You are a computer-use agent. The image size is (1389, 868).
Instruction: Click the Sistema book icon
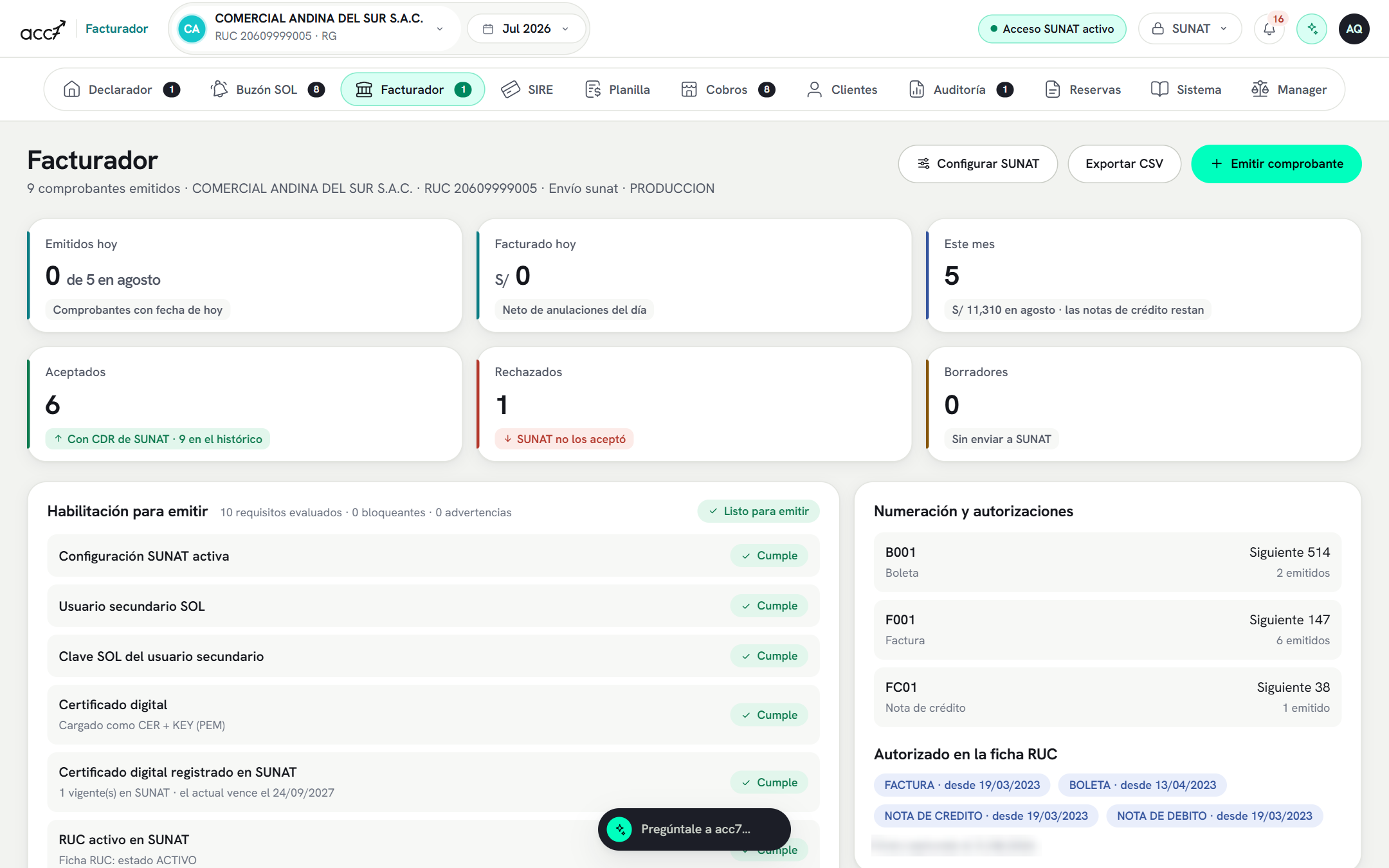1159,89
